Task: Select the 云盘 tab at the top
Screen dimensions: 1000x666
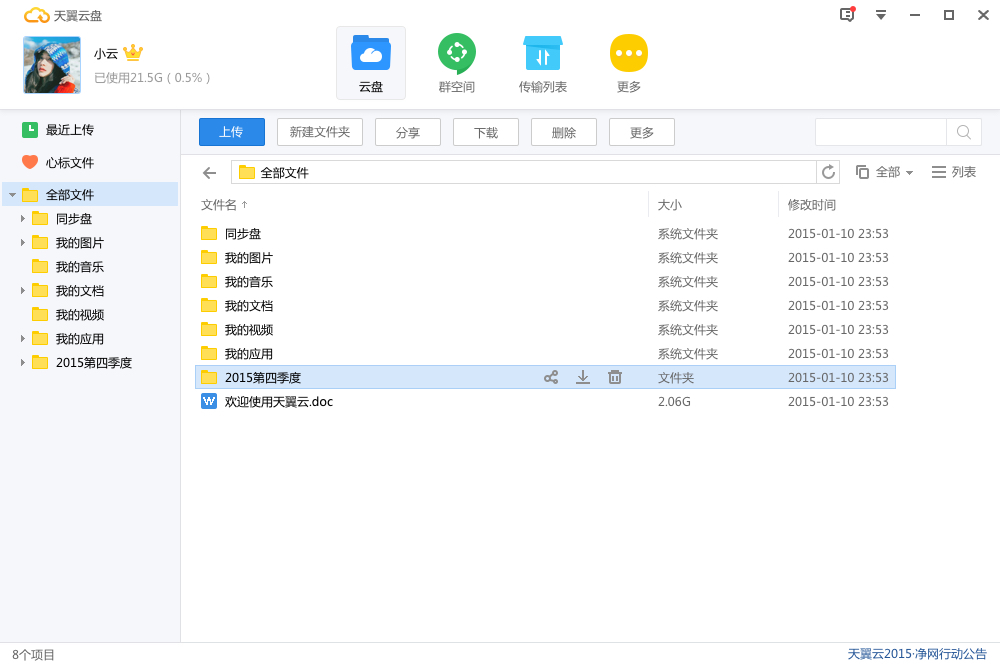Action: coord(371,62)
